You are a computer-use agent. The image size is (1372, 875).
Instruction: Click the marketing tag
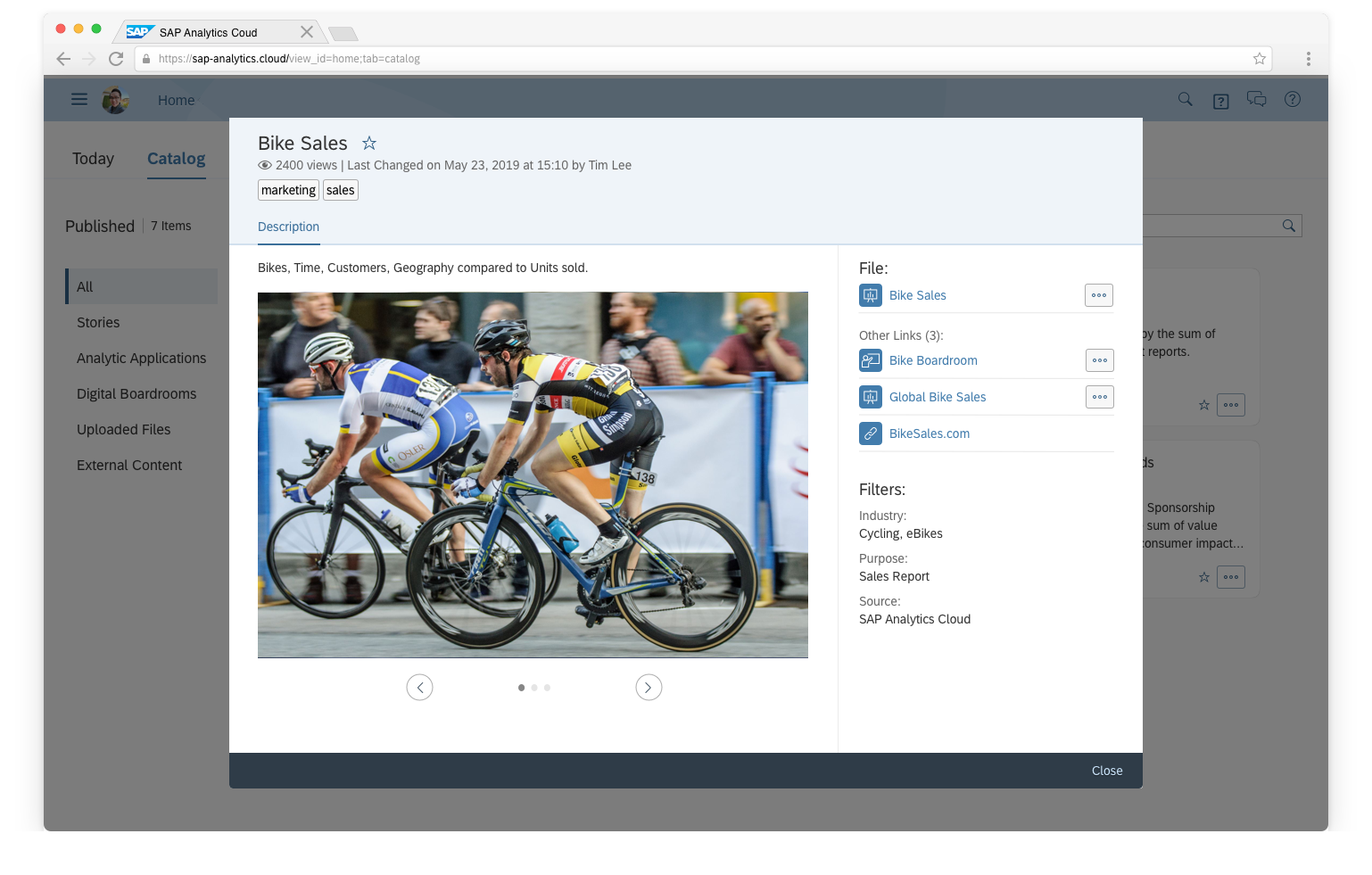(x=288, y=190)
